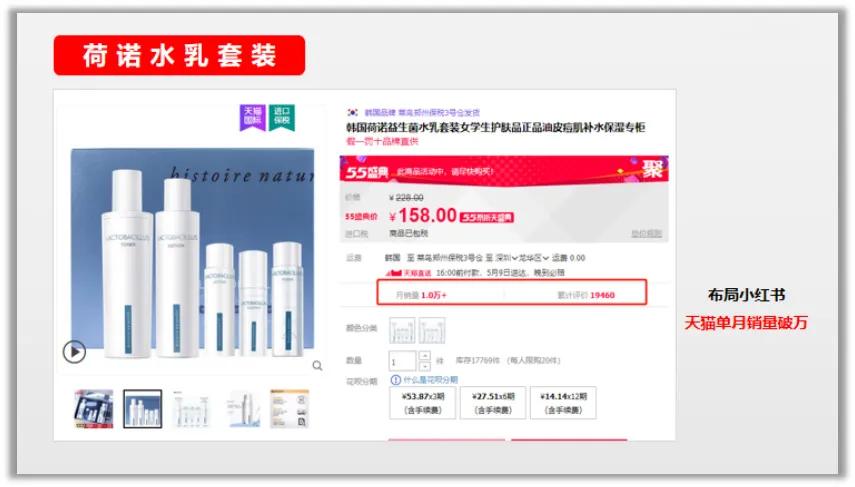Click the 布局小红书 caption
The width and height of the screenshot is (855, 487).
[746, 295]
